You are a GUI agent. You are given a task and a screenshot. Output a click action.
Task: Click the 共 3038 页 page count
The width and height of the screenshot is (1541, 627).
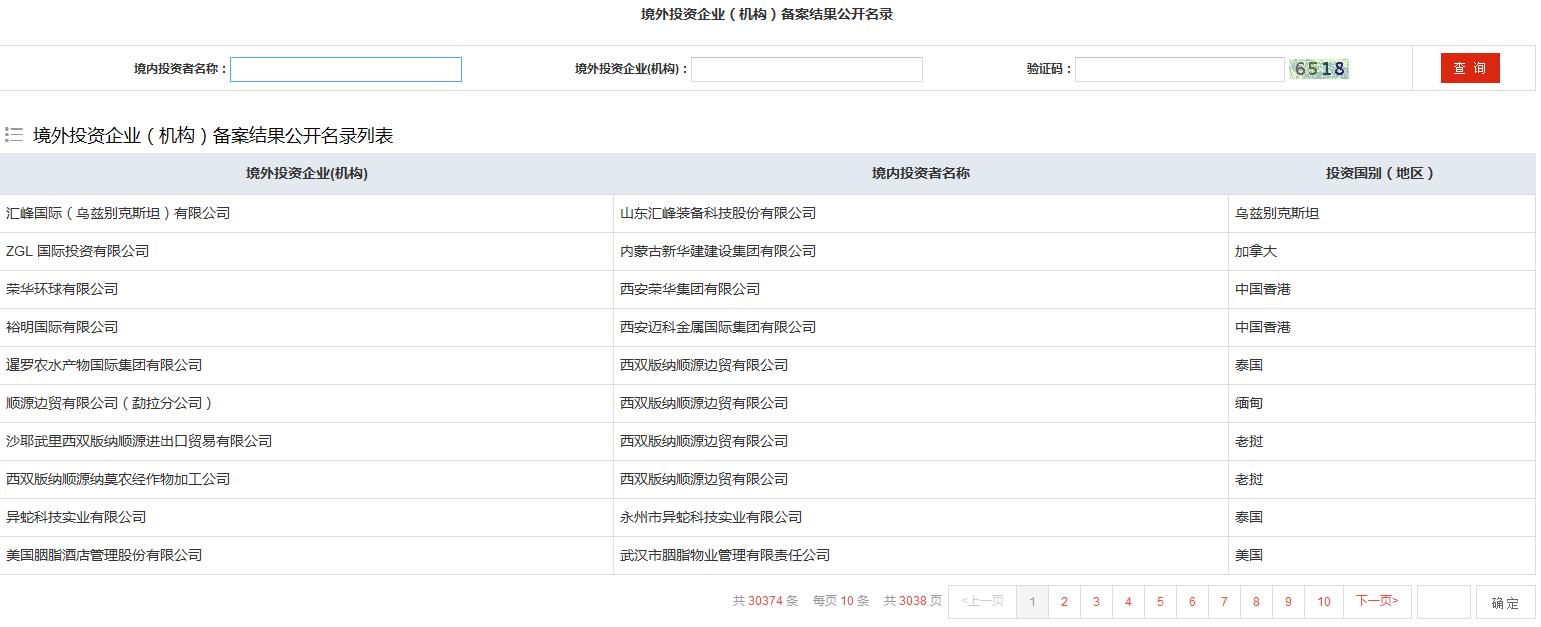point(913,601)
